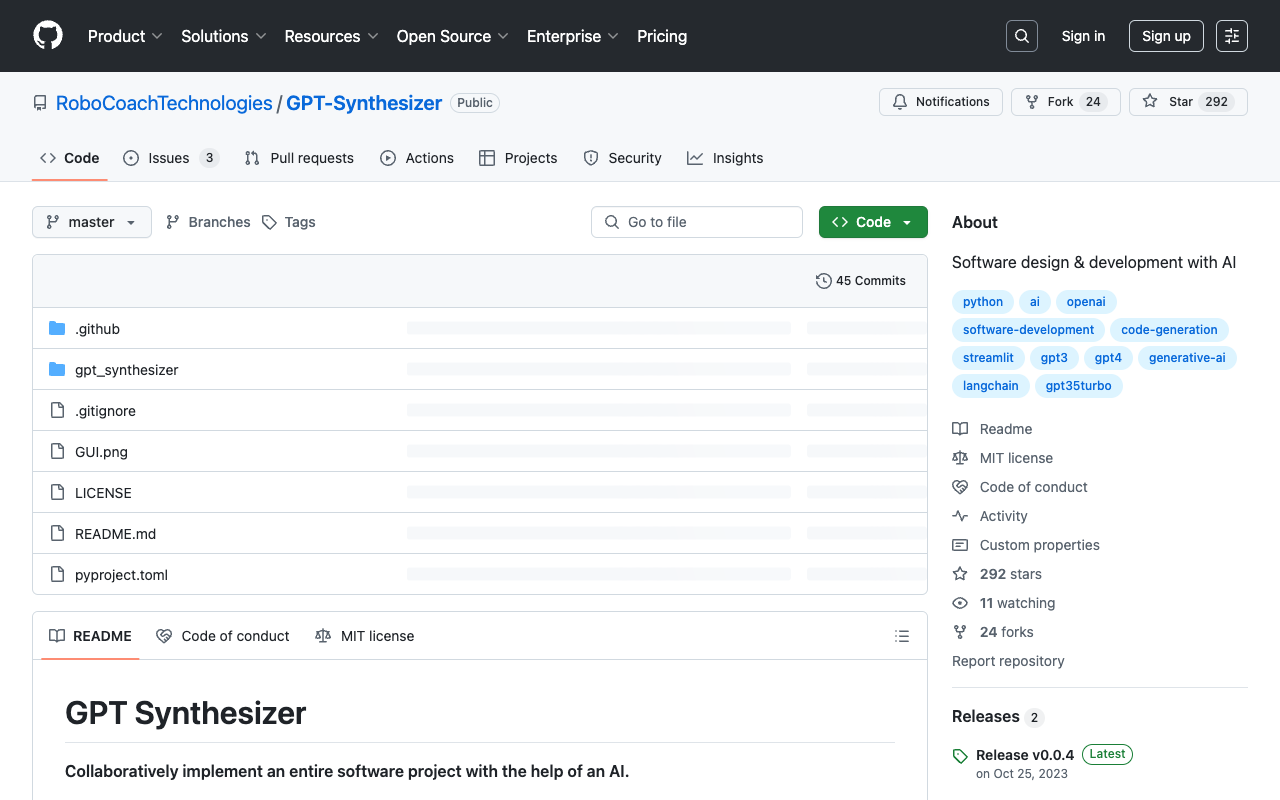This screenshot has height=800, width=1280.
Task: Select the code-generation topic tag
Action: pyautogui.click(x=1169, y=330)
